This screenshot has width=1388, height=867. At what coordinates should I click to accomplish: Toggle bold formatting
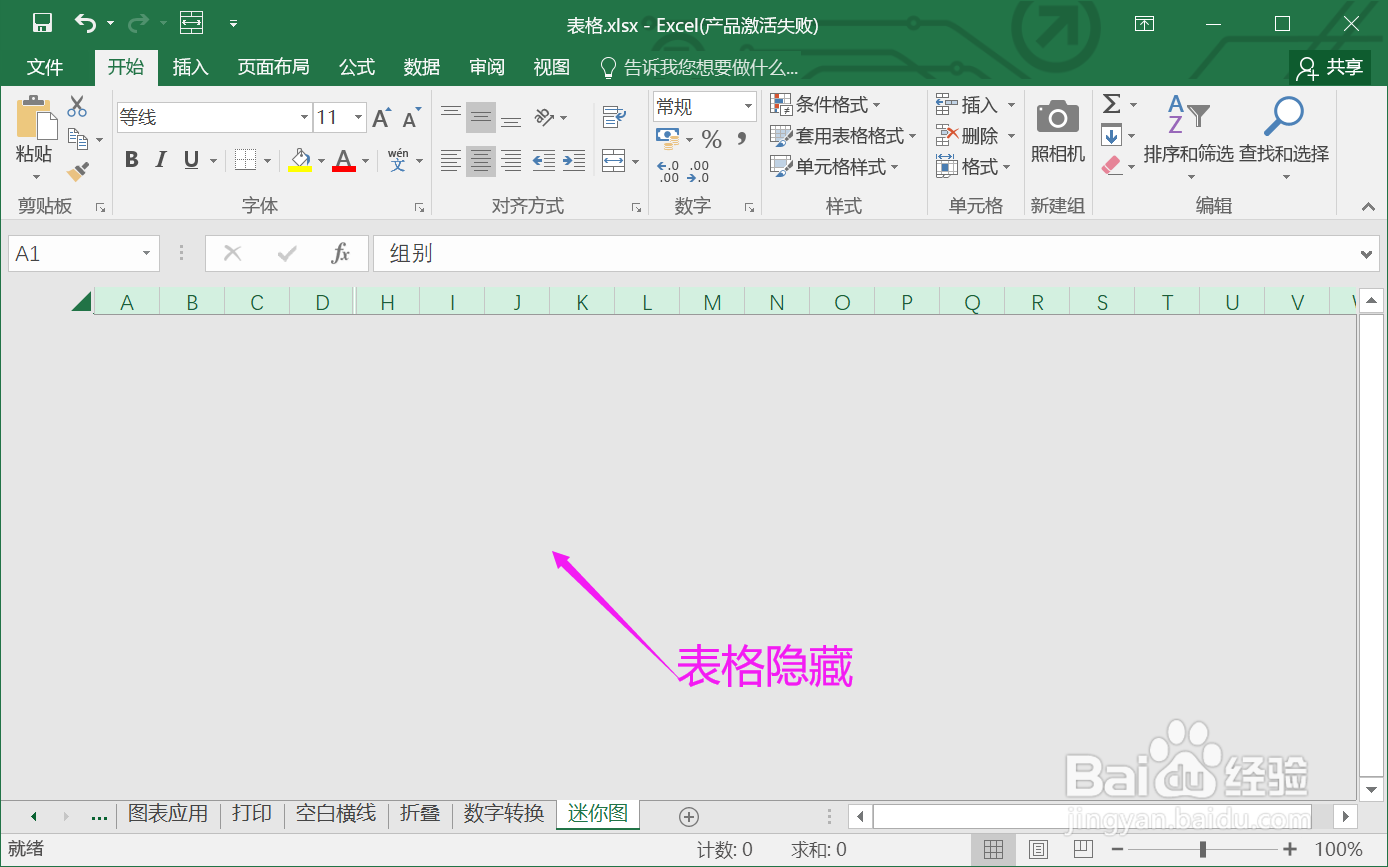tap(131, 158)
